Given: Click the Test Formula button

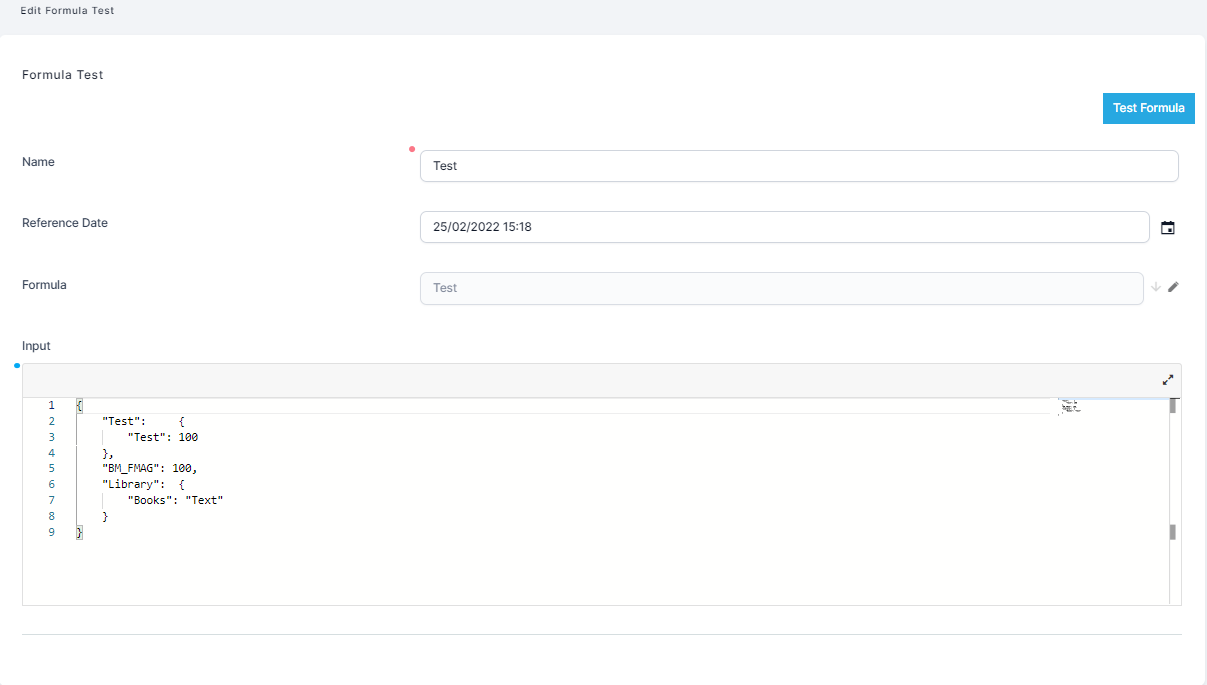Looking at the screenshot, I should (x=1148, y=108).
